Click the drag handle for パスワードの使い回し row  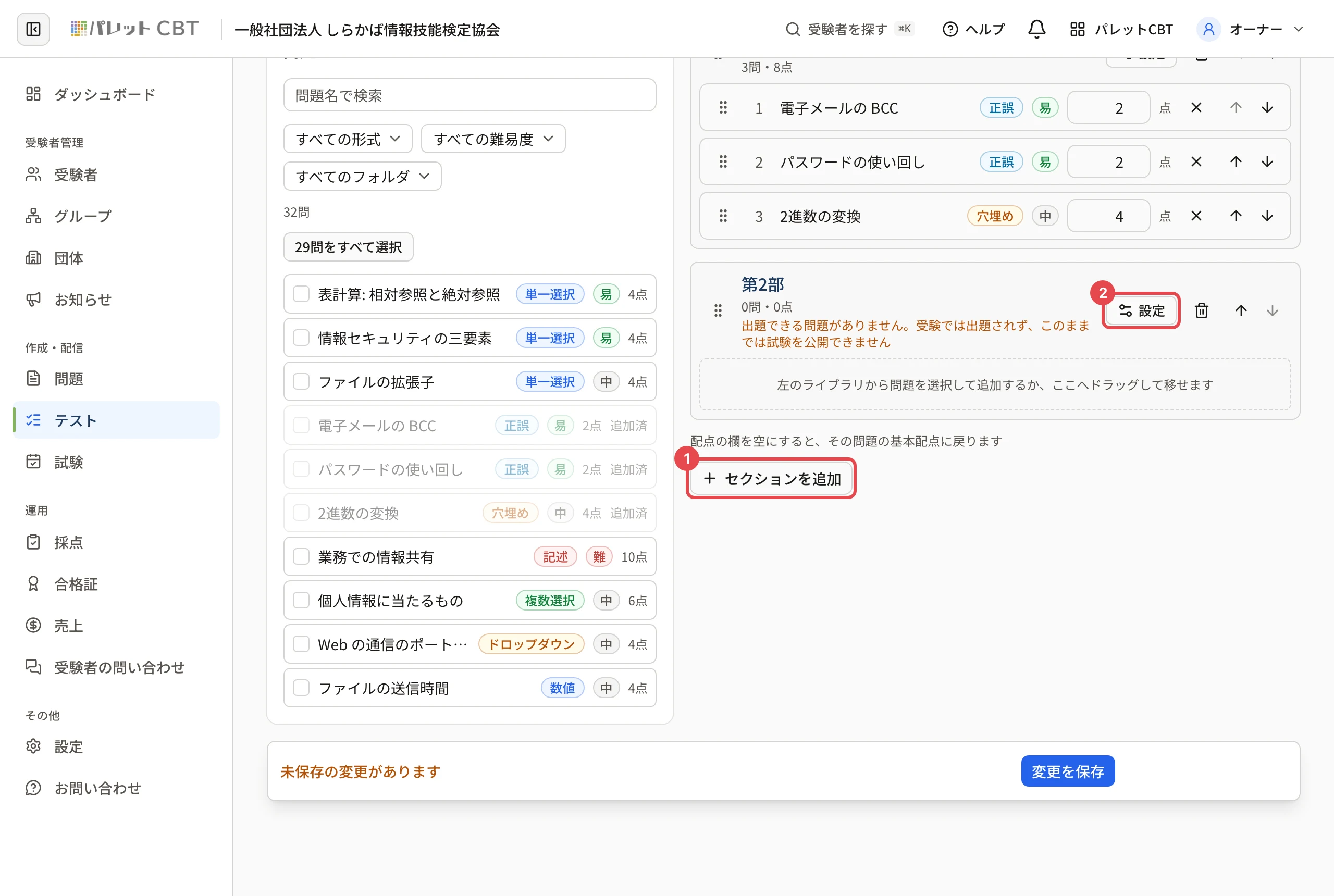[723, 161]
